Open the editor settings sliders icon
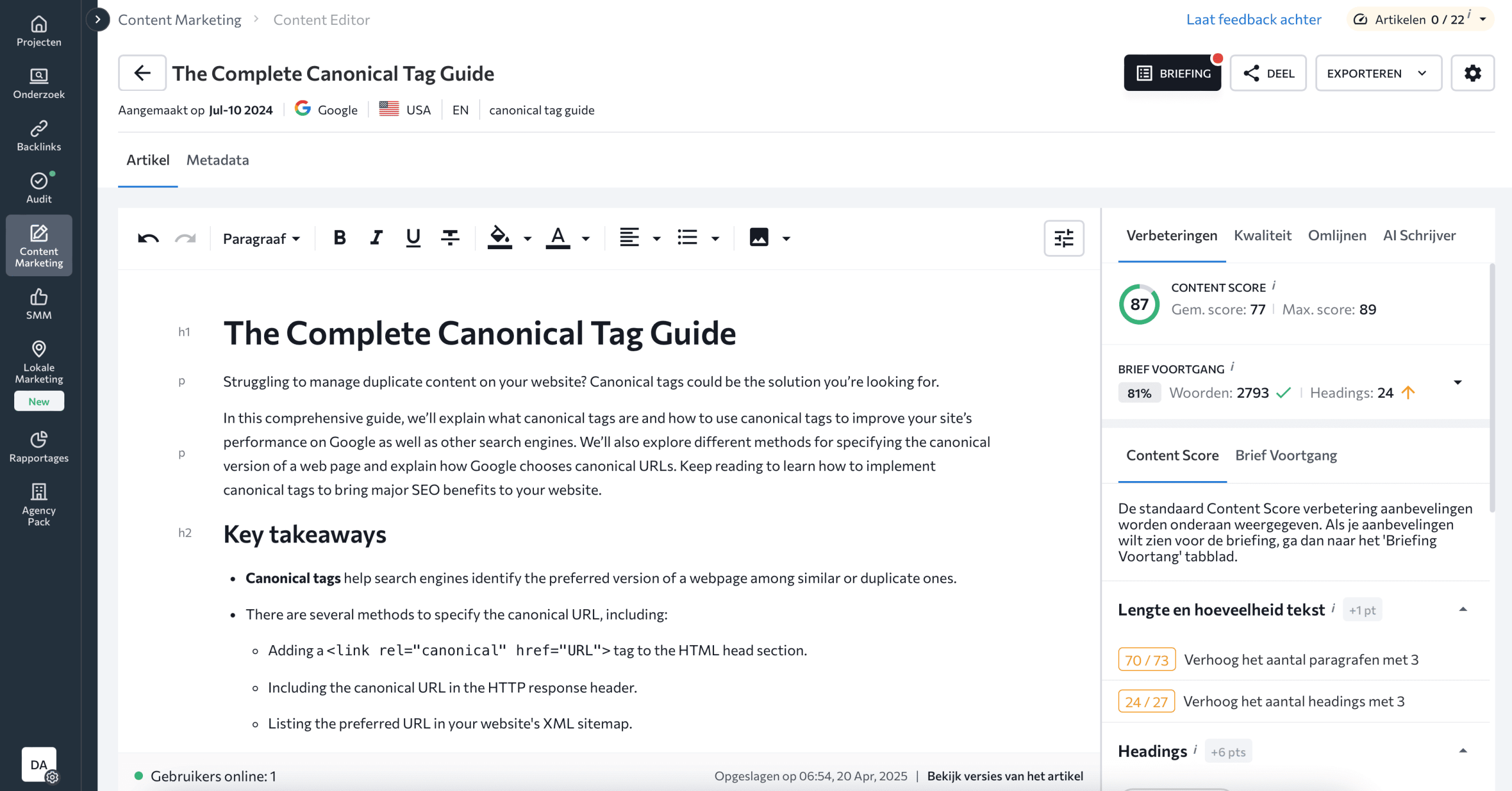Screen dimensions: 1512x791 pyautogui.click(x=1064, y=238)
